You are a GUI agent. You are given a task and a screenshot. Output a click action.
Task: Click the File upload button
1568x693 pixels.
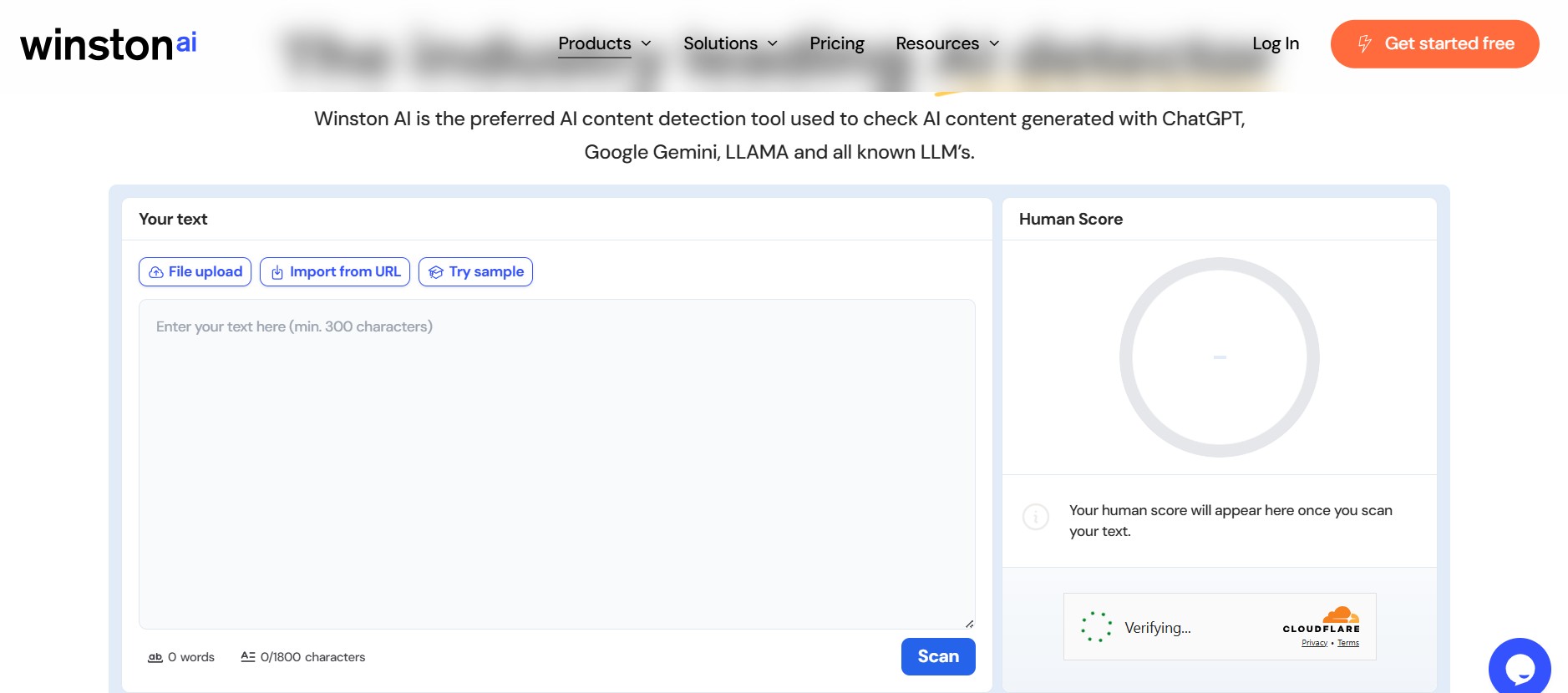coord(195,271)
